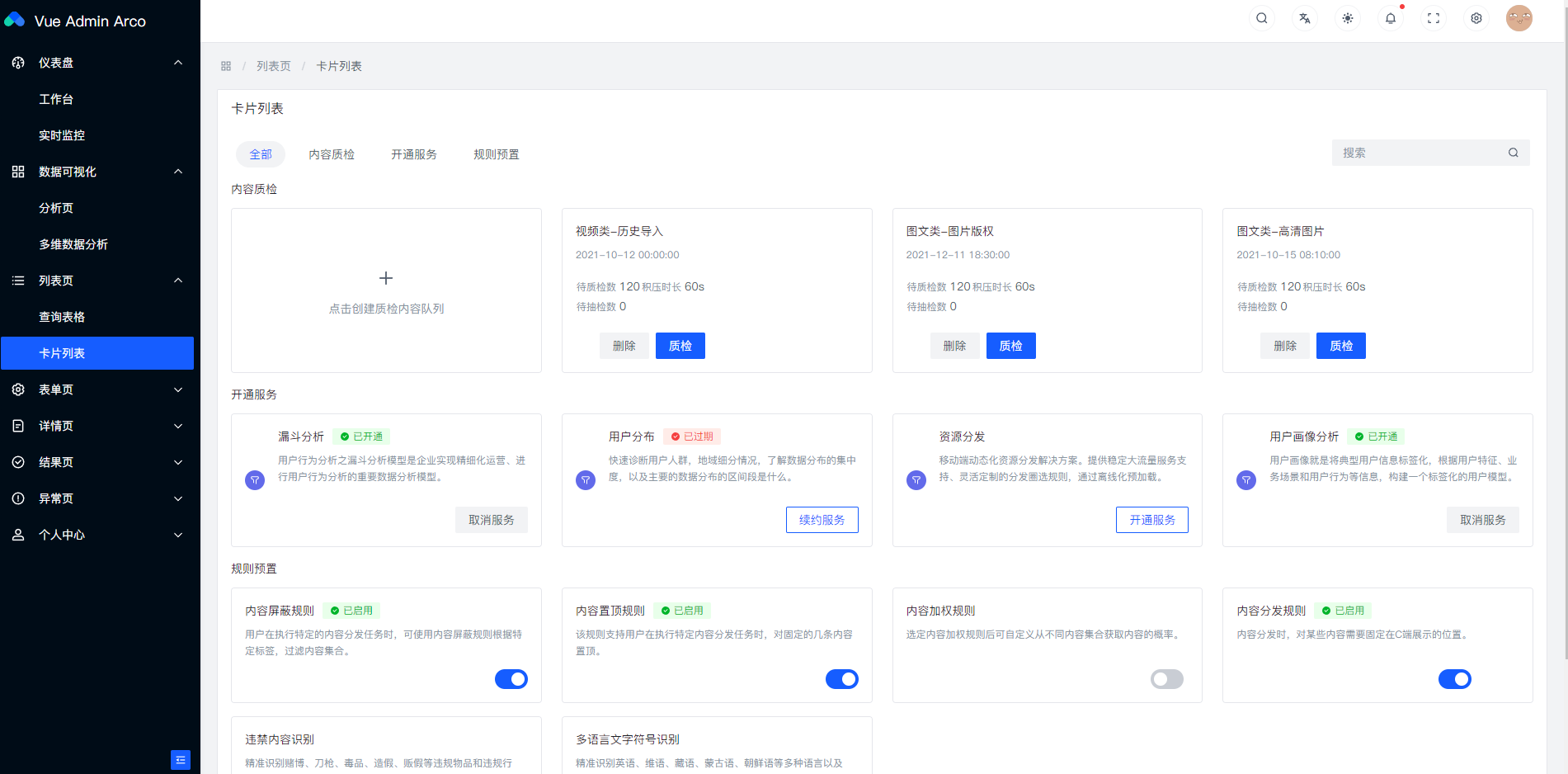Image resolution: width=1568 pixels, height=774 pixels.
Task: Open 分析页 in the sidebar
Action: pos(97,208)
